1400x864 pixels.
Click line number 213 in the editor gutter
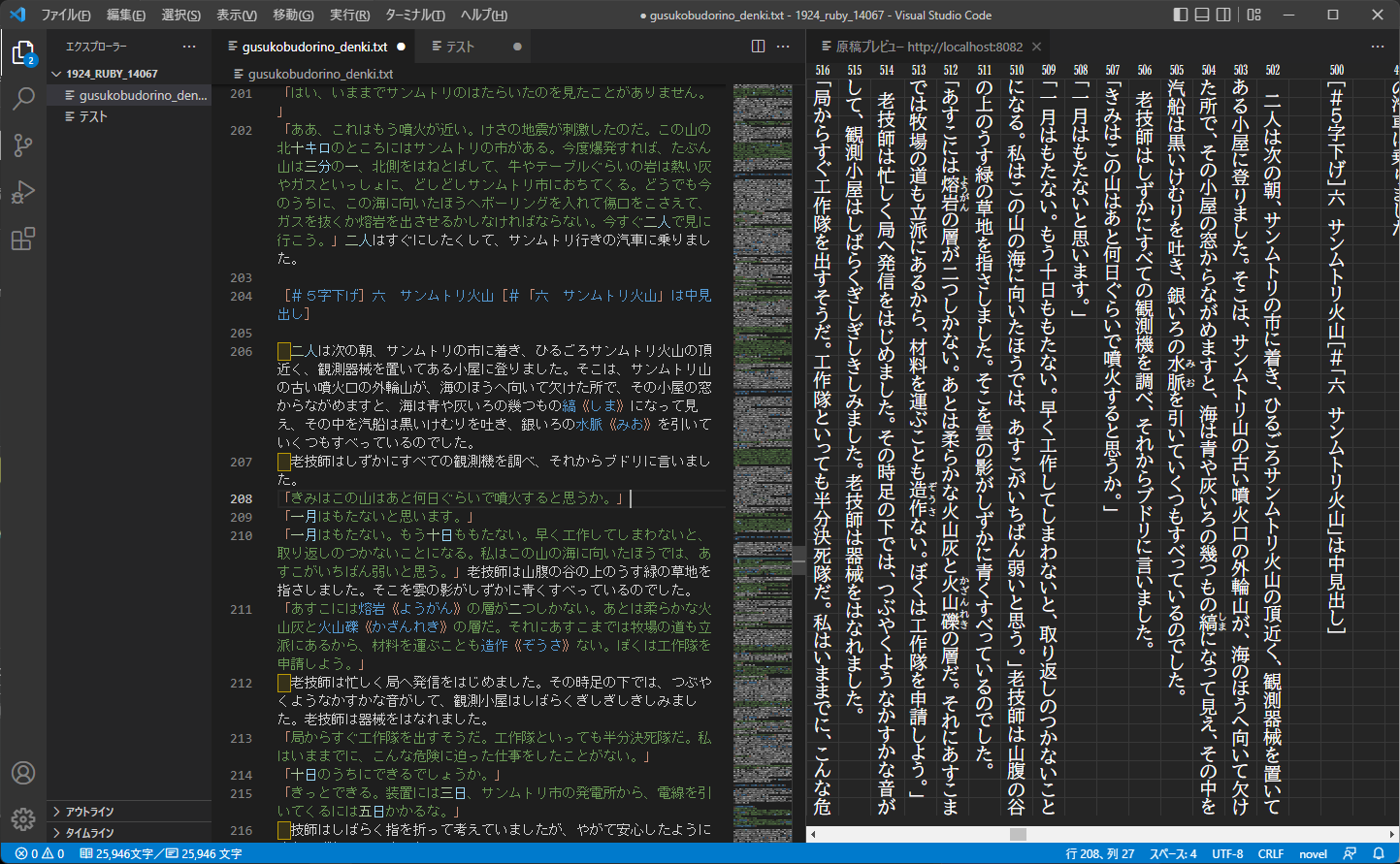click(241, 738)
